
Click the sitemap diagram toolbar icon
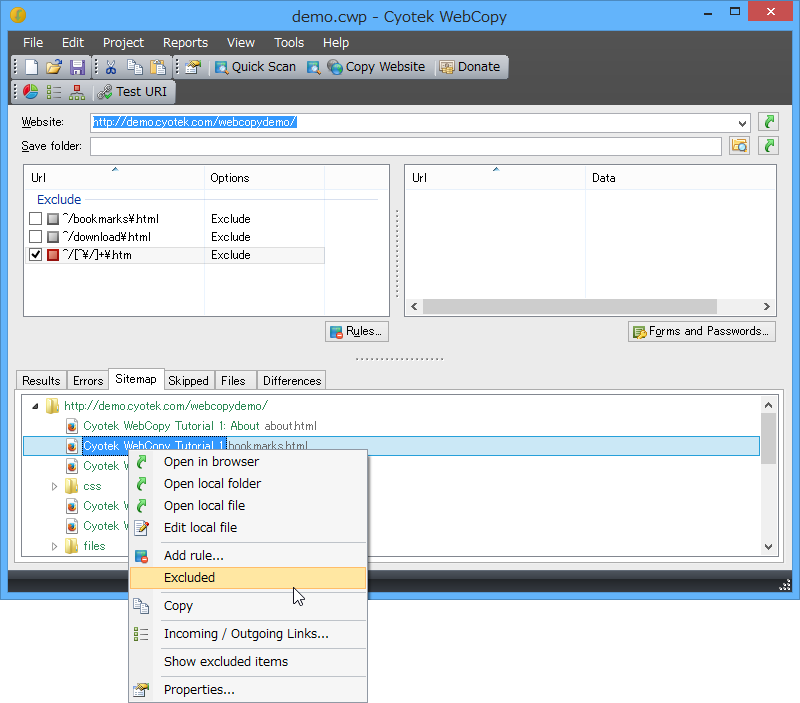[77, 92]
